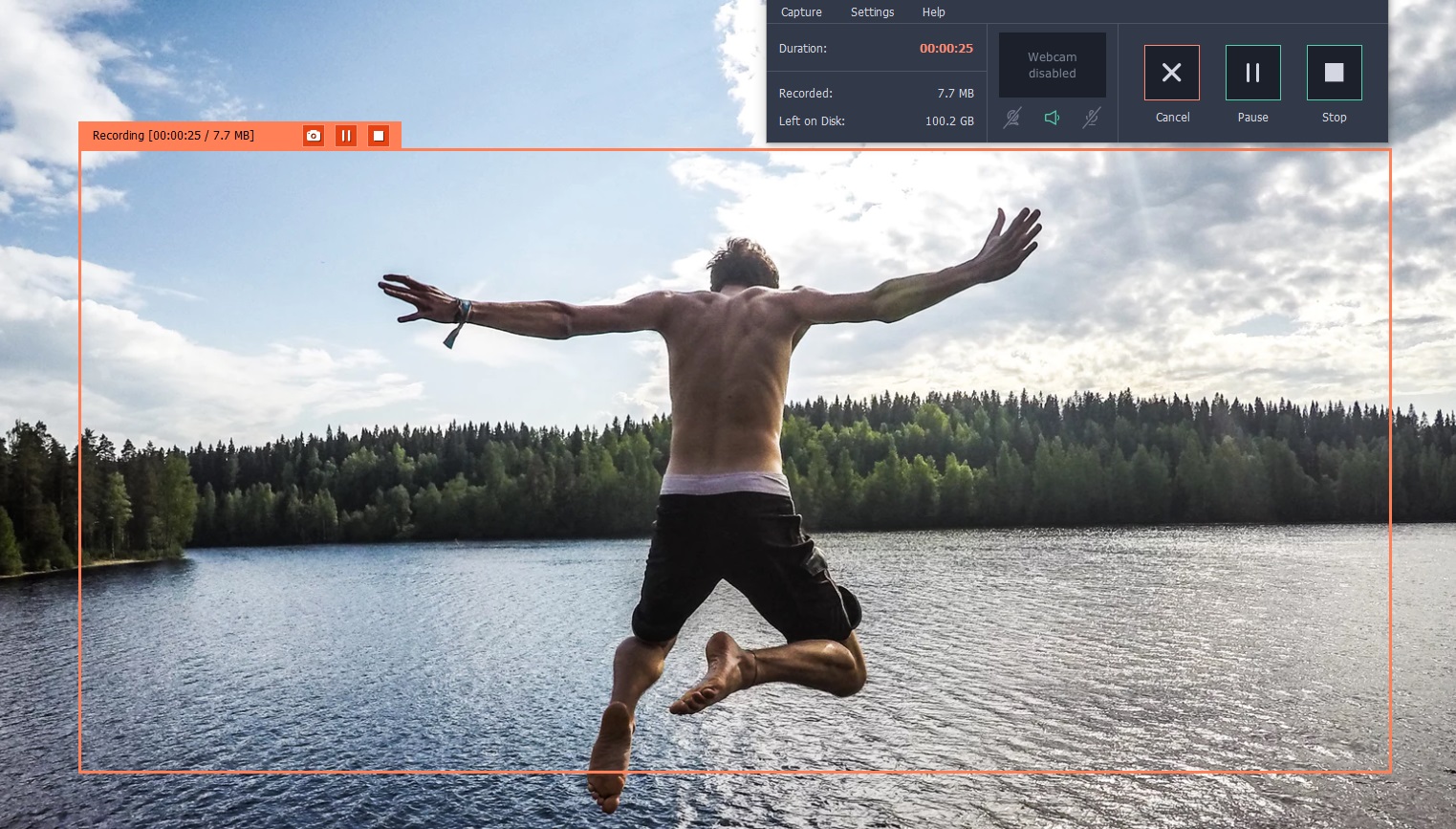This screenshot has width=1456, height=829.
Task: Click the red Duration timer 00:00:25
Action: tap(945, 49)
